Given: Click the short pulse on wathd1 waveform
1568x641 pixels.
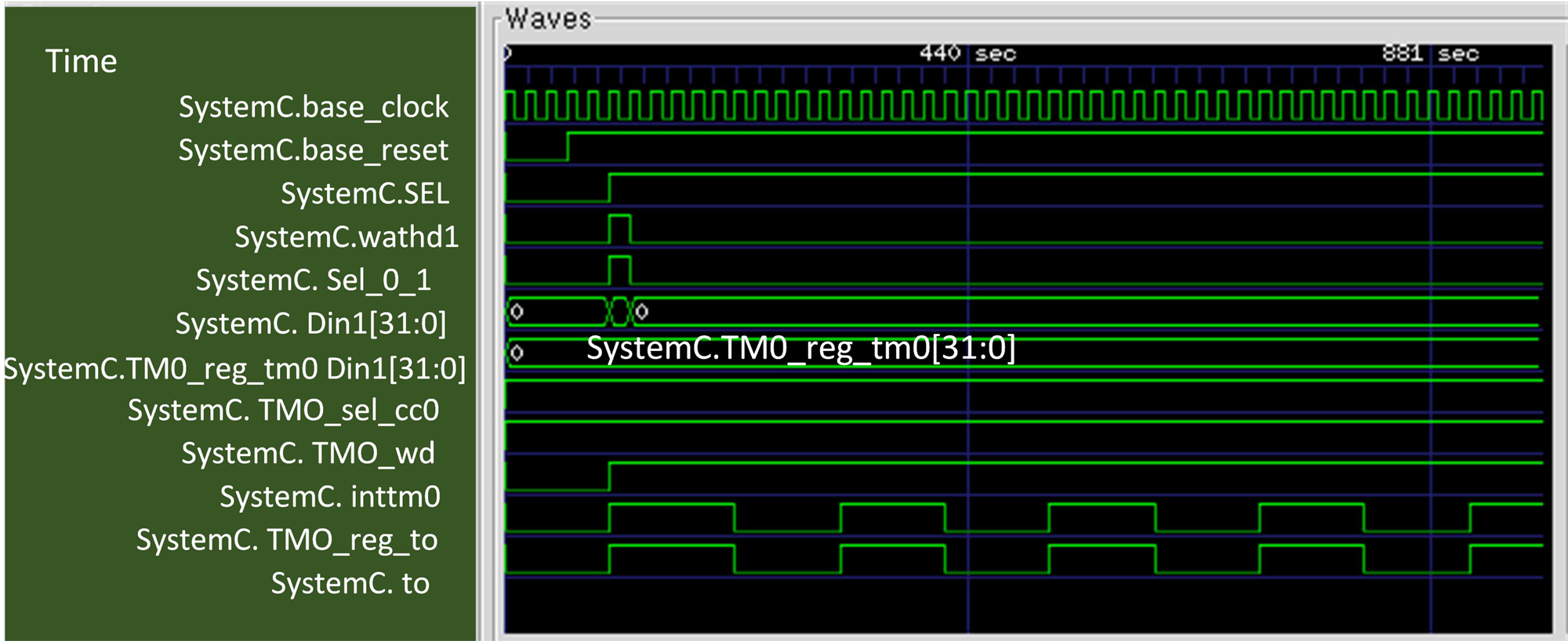Looking at the screenshot, I should pyautogui.click(x=619, y=229).
